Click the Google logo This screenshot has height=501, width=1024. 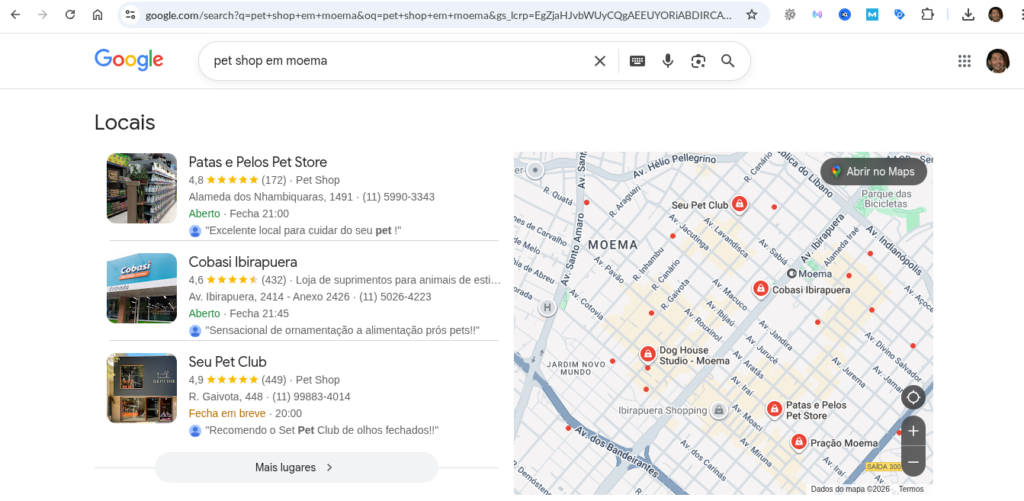tap(129, 60)
